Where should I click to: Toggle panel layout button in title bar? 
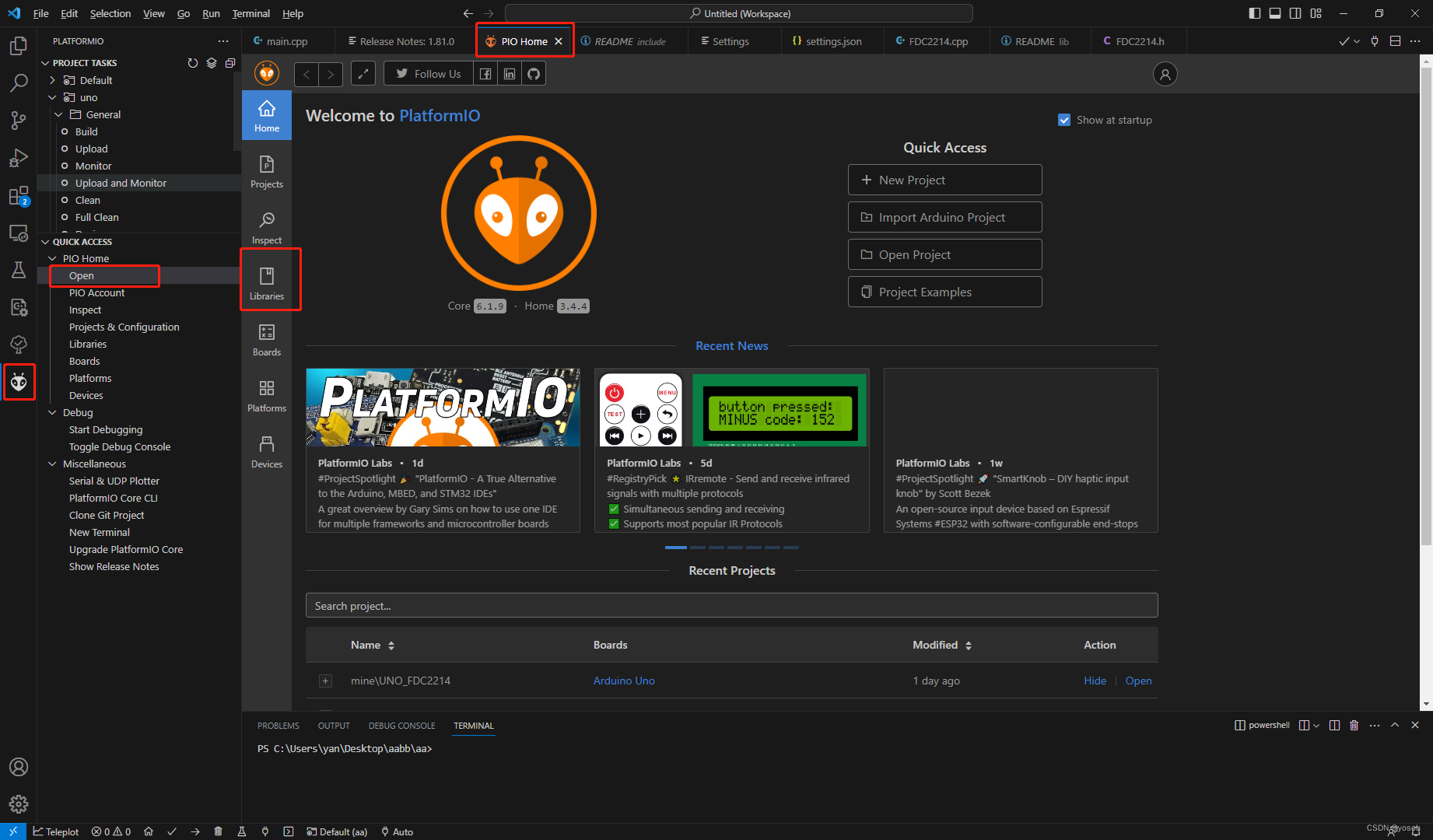pyautogui.click(x=1275, y=13)
